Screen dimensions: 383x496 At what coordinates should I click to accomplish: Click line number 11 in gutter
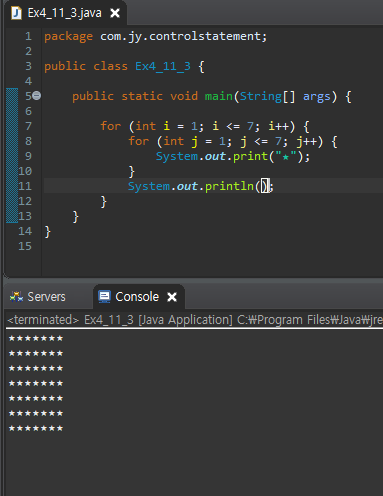pos(25,186)
